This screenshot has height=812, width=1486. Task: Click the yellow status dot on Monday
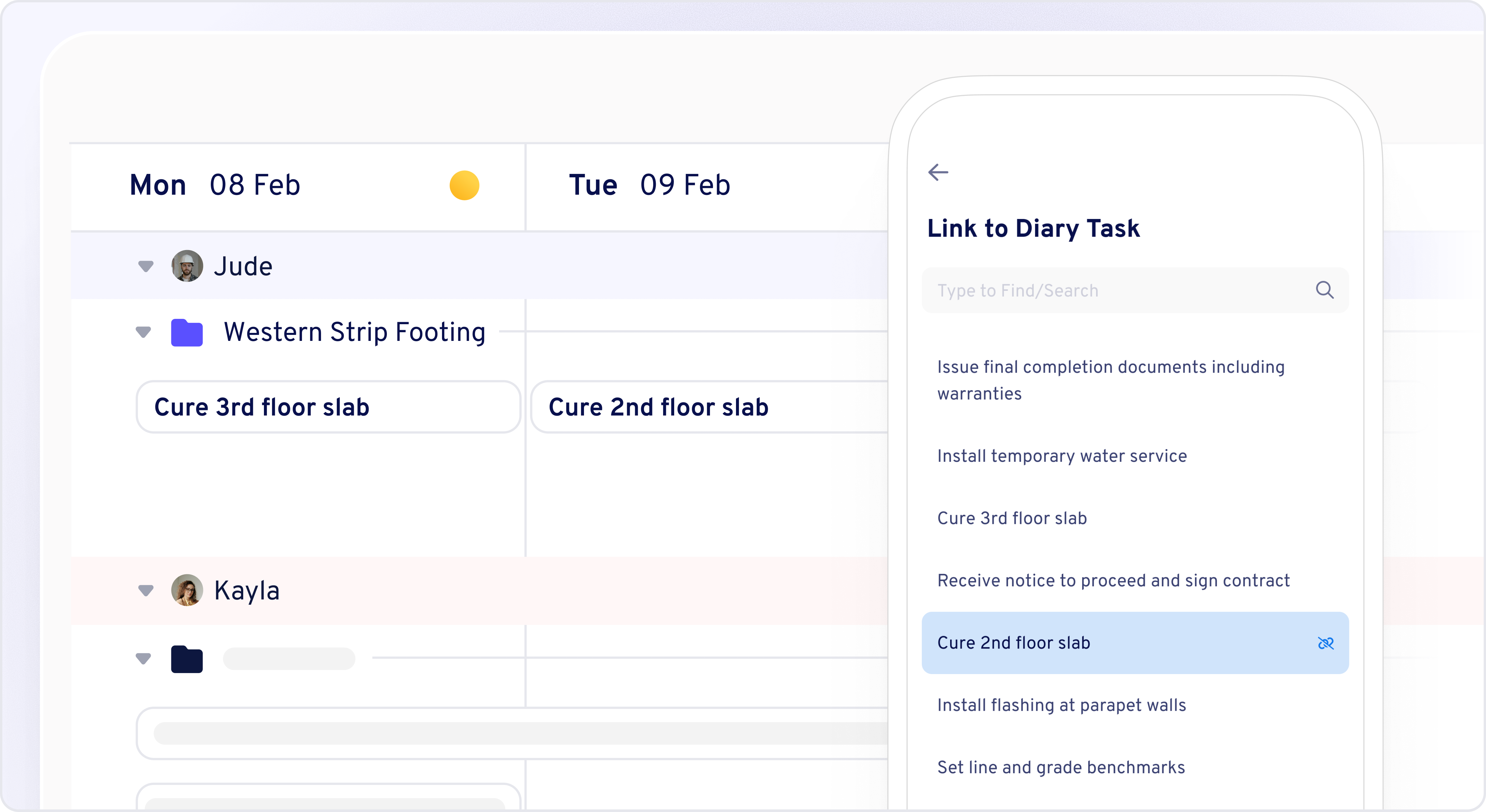(x=464, y=185)
